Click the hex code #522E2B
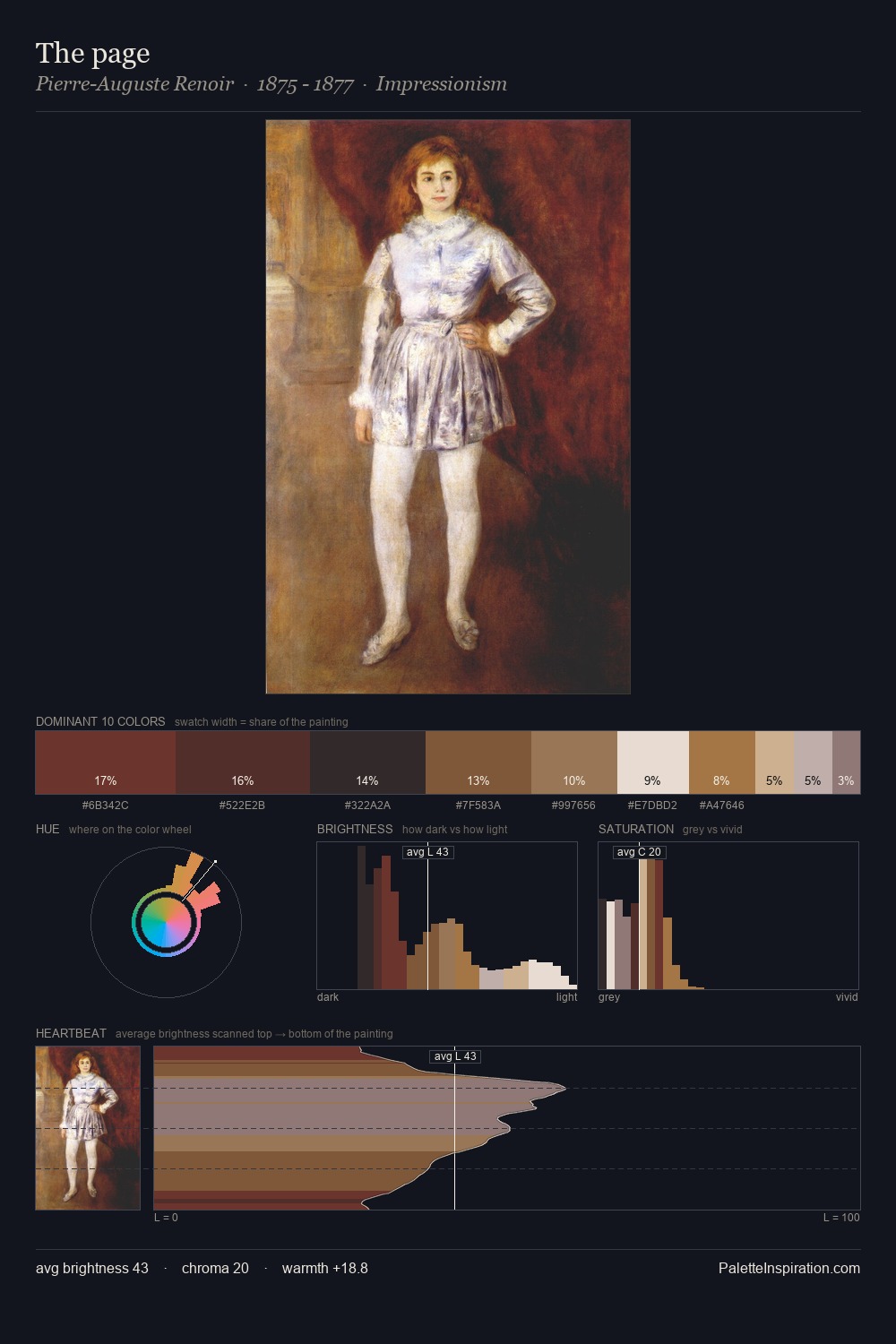 click(243, 806)
